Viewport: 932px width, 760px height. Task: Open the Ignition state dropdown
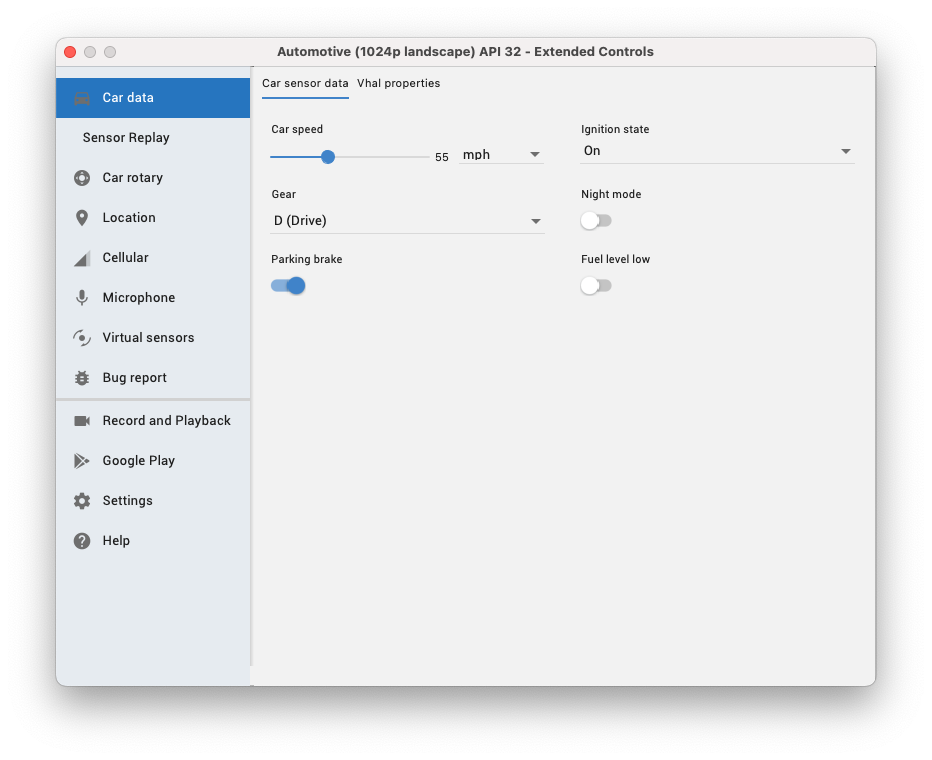click(717, 151)
